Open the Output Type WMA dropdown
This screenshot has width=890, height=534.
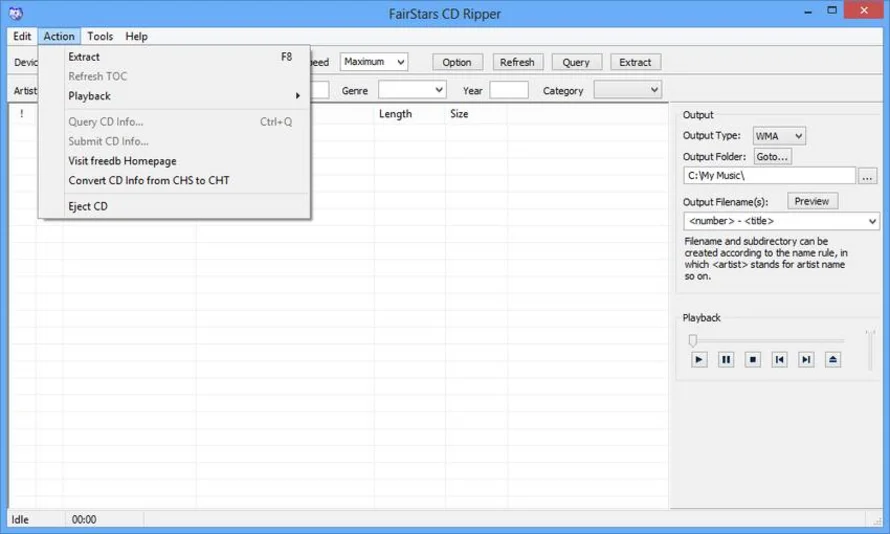779,136
